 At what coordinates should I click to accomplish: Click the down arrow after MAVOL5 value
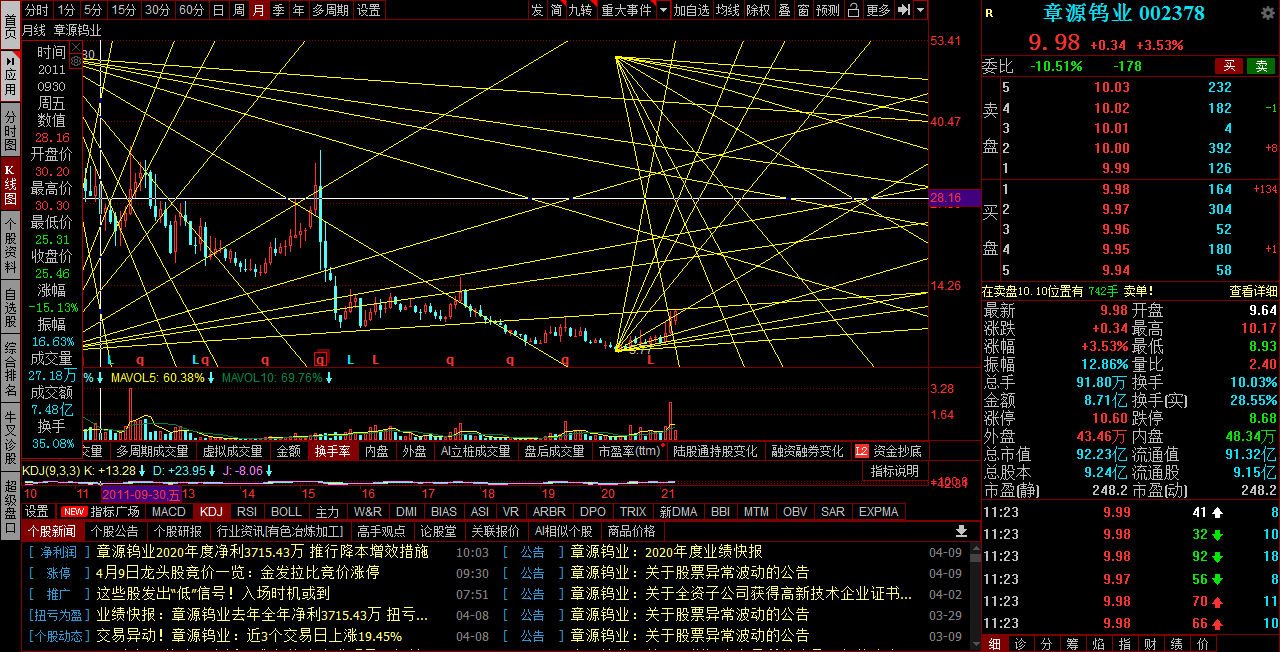pos(211,378)
